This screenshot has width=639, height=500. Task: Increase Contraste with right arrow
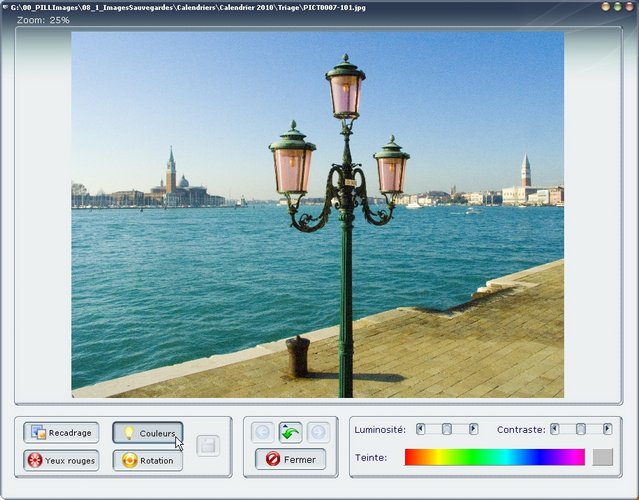(x=607, y=429)
